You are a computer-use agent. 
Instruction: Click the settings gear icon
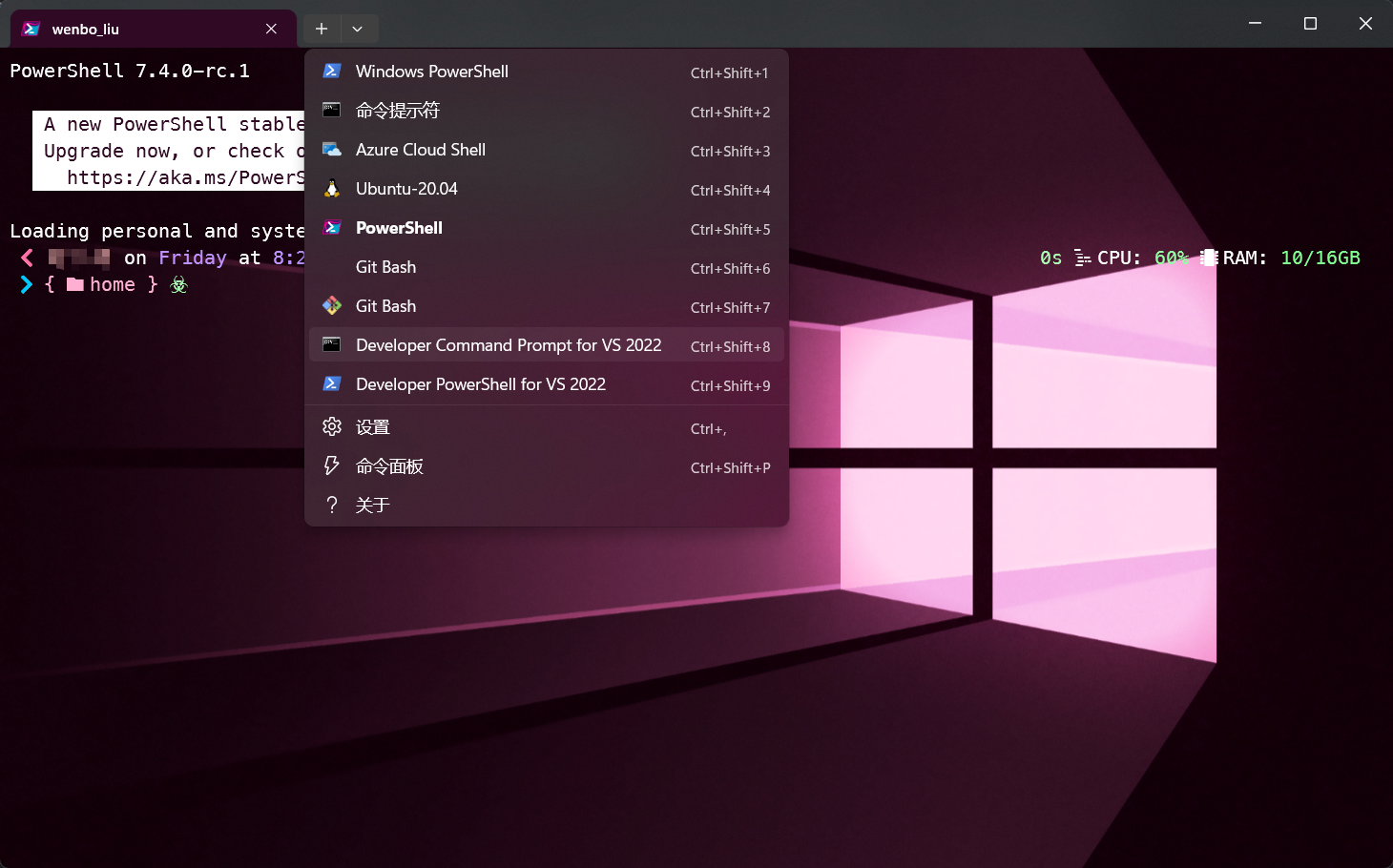click(x=332, y=426)
